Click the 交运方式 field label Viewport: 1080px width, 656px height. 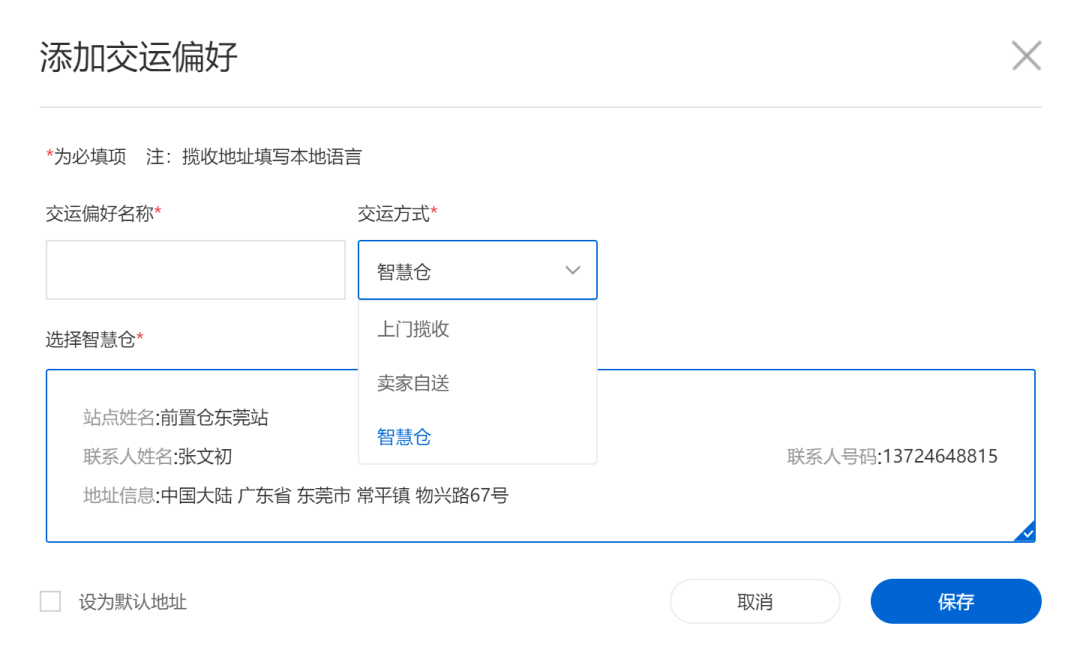click(x=394, y=213)
